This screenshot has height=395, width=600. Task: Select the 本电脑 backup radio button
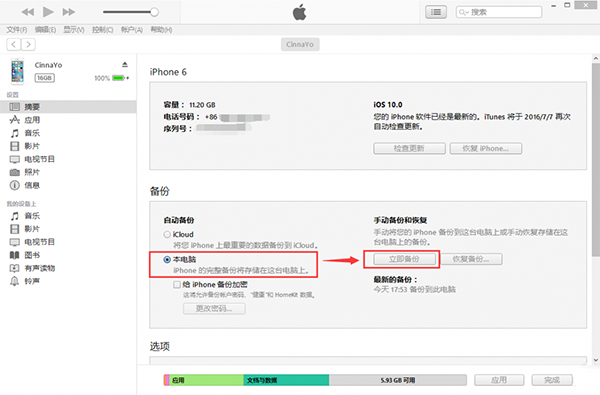click(167, 260)
